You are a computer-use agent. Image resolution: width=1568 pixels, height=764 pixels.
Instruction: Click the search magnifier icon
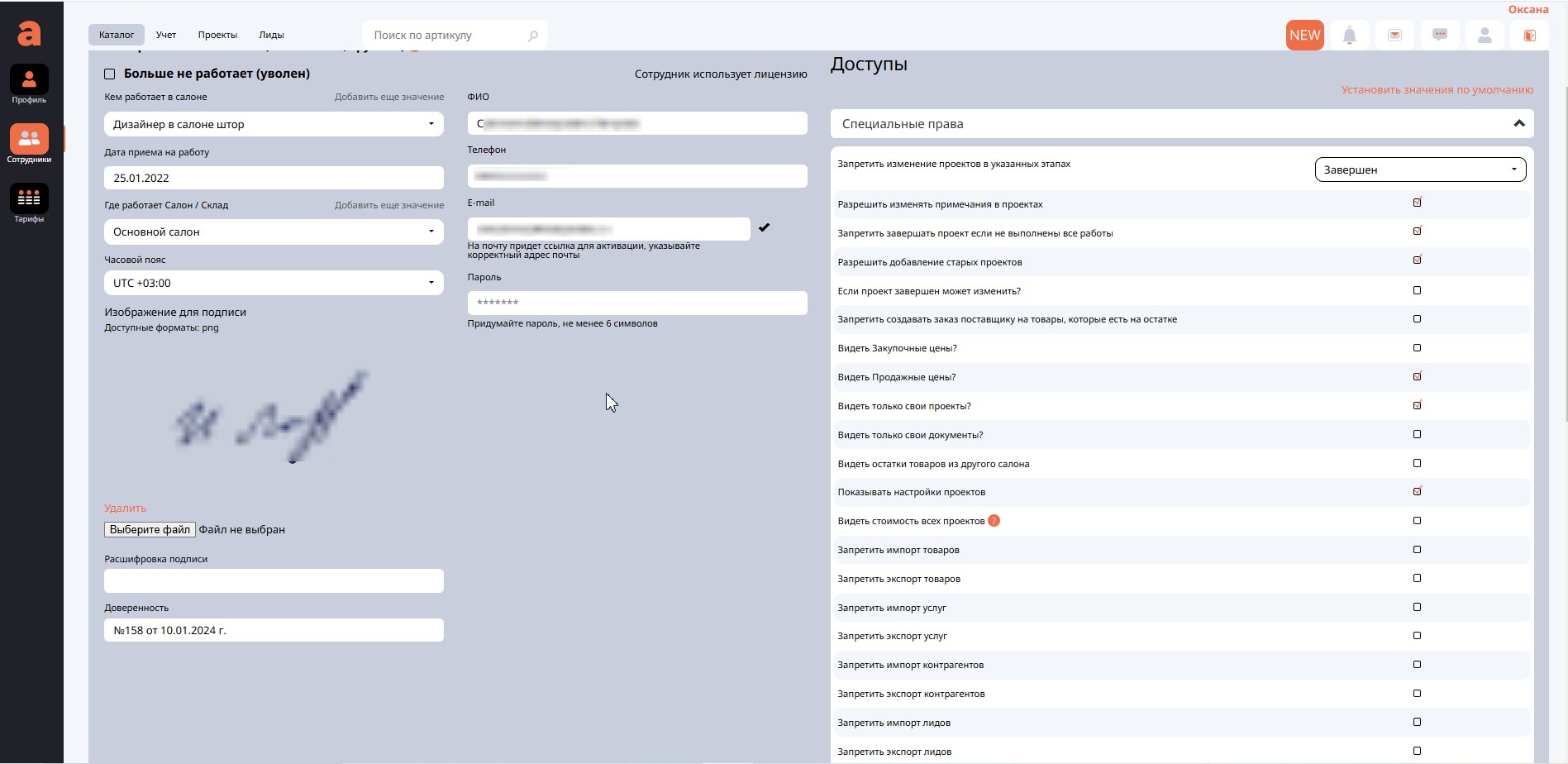point(533,36)
